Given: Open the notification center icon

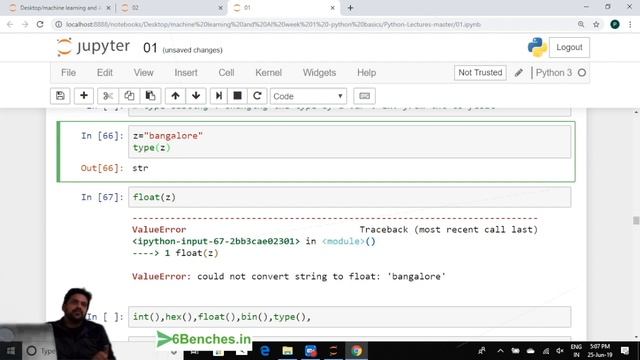Looking at the screenshot, I should pyautogui.click(x=625, y=351).
